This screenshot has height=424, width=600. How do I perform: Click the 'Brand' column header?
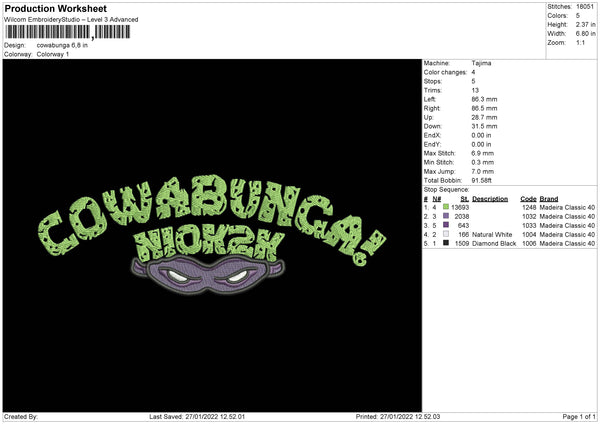coord(549,199)
